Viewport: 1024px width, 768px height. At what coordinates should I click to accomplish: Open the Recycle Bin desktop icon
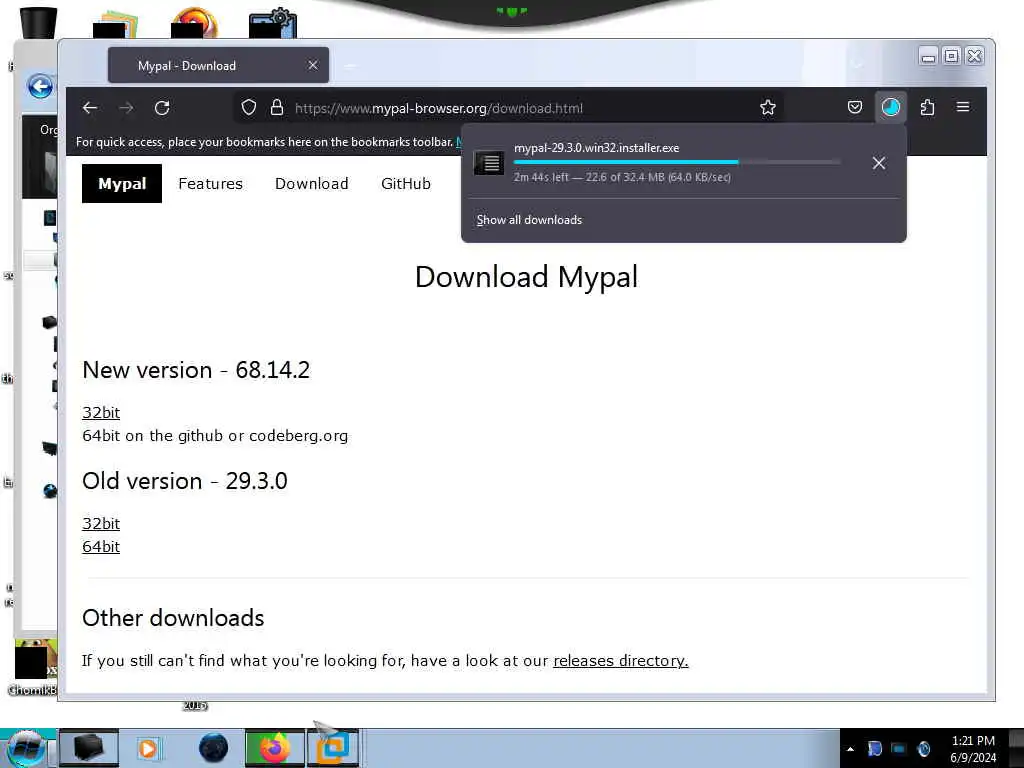pos(39,23)
